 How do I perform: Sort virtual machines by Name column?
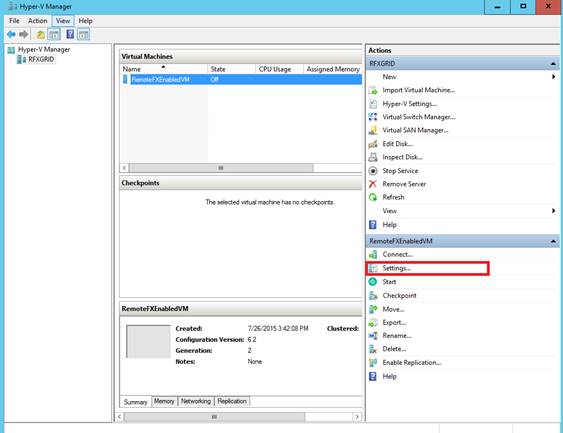164,69
